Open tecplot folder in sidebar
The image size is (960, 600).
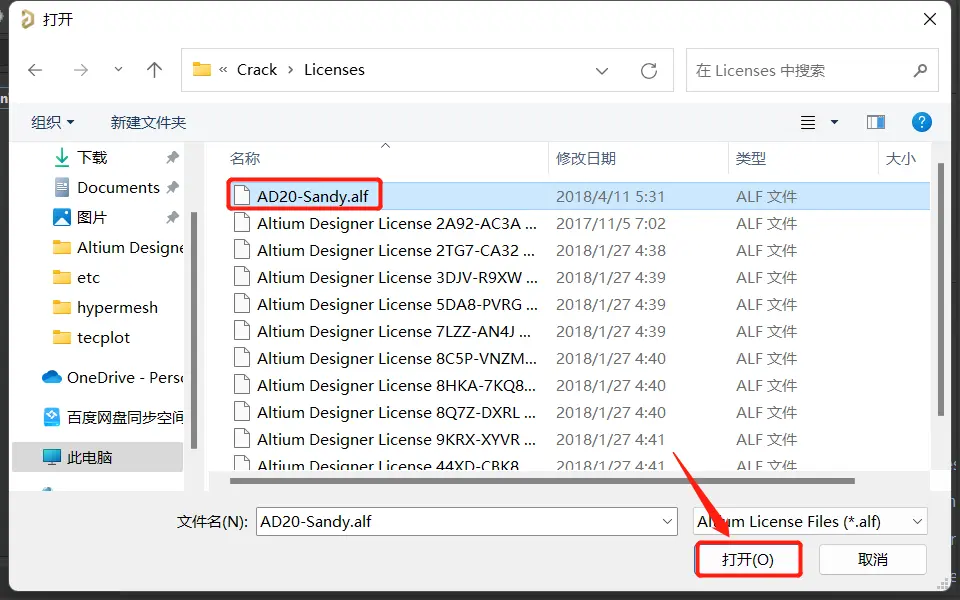(x=103, y=337)
